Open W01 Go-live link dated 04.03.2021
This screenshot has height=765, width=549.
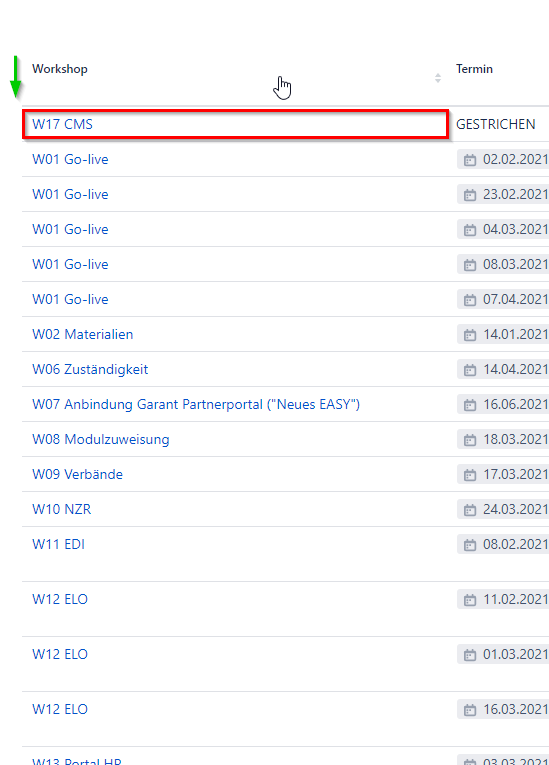[x=70, y=229]
